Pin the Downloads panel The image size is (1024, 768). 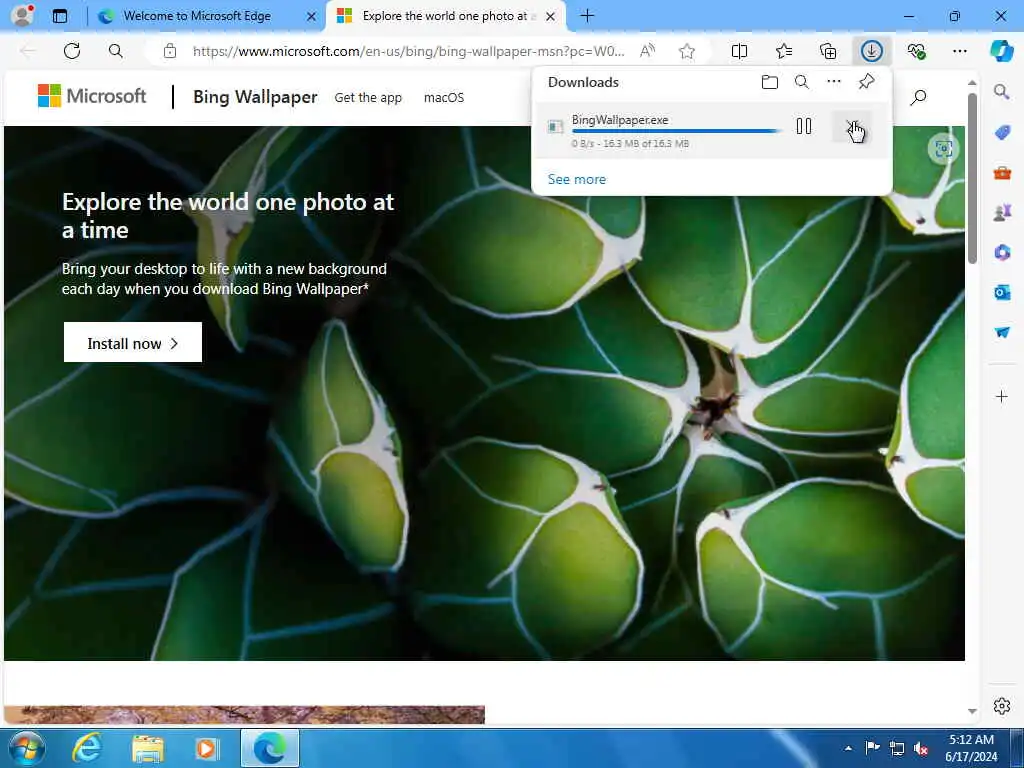coord(867,82)
